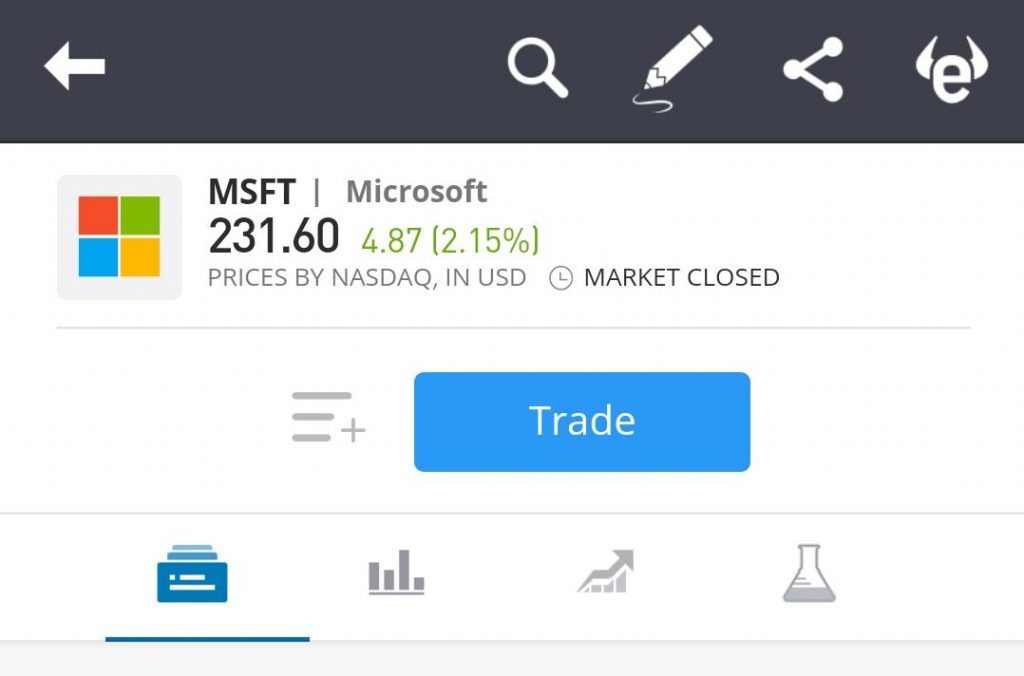Click the Microsoft company logo

pos(121,237)
